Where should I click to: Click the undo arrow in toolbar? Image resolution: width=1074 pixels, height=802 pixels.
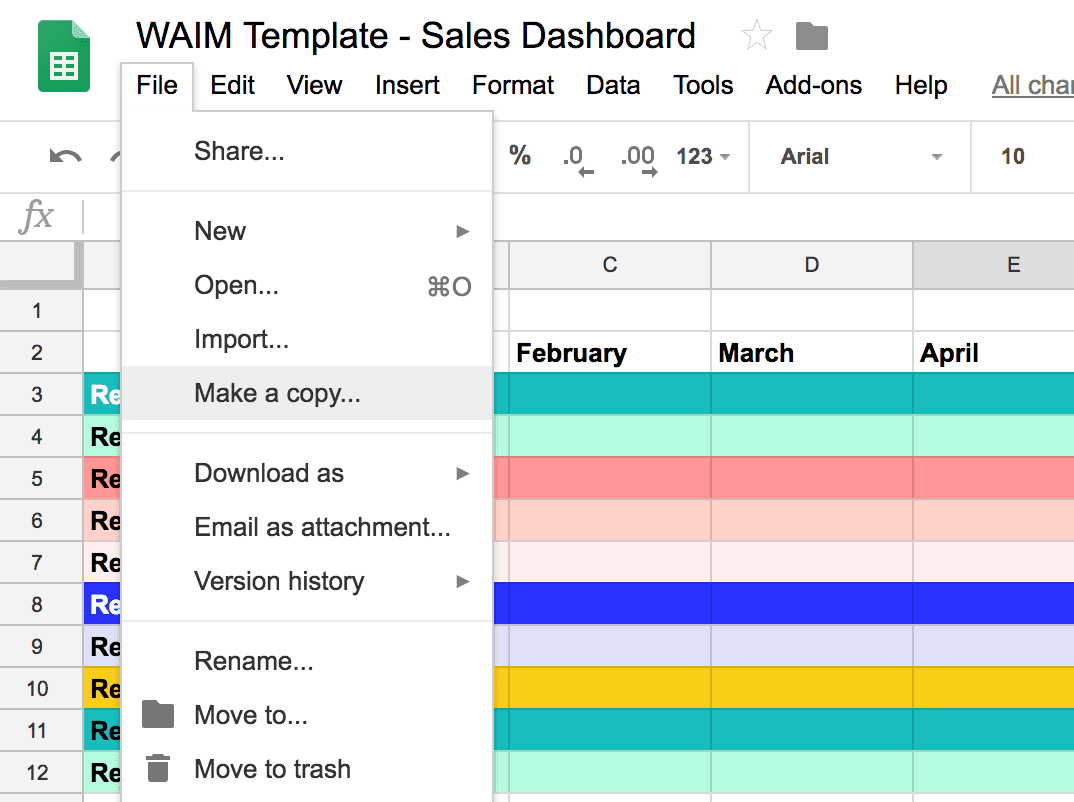(66, 157)
